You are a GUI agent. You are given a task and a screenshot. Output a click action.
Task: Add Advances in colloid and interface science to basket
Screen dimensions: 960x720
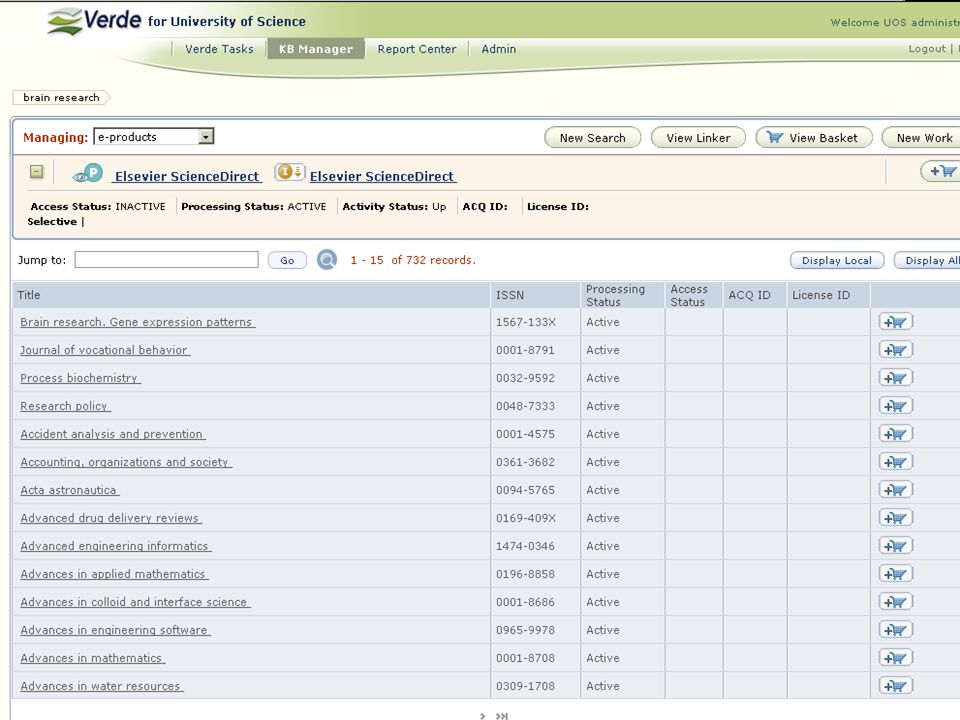tap(896, 602)
